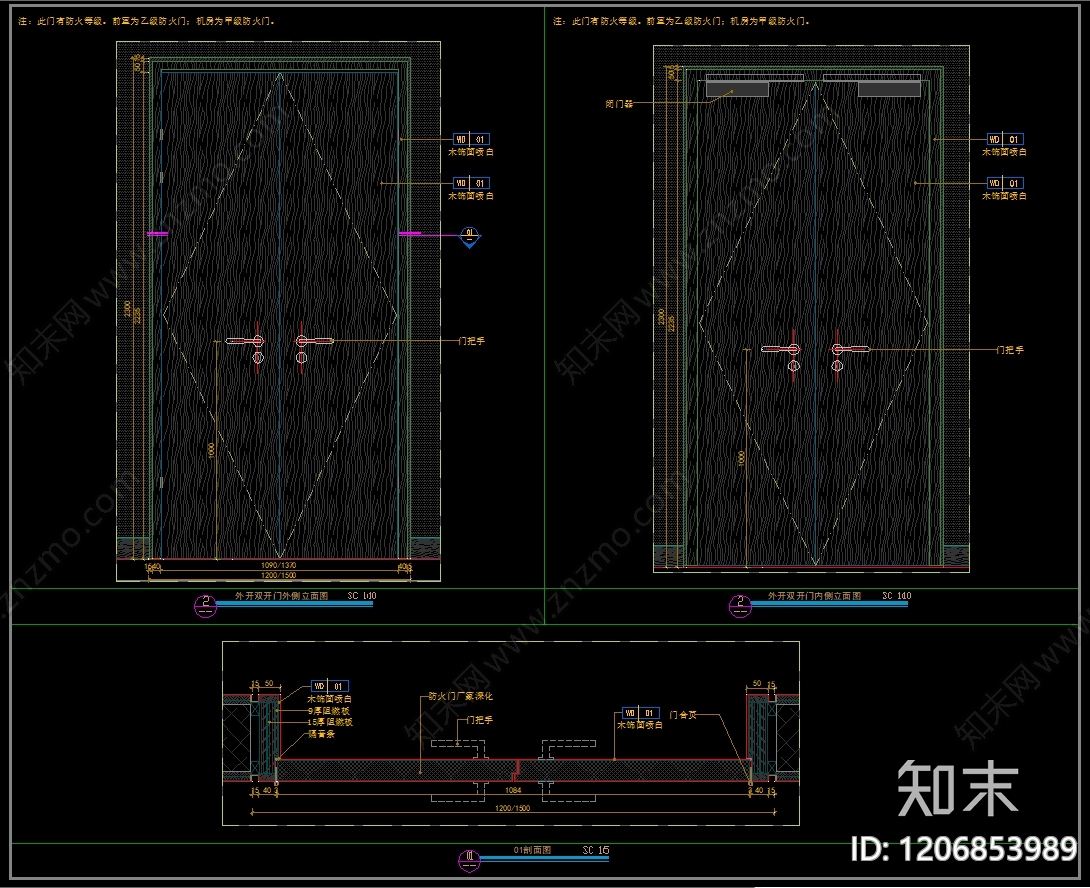Click the 1084 dimension in the section
The height and width of the screenshot is (888, 1090).
tap(513, 790)
